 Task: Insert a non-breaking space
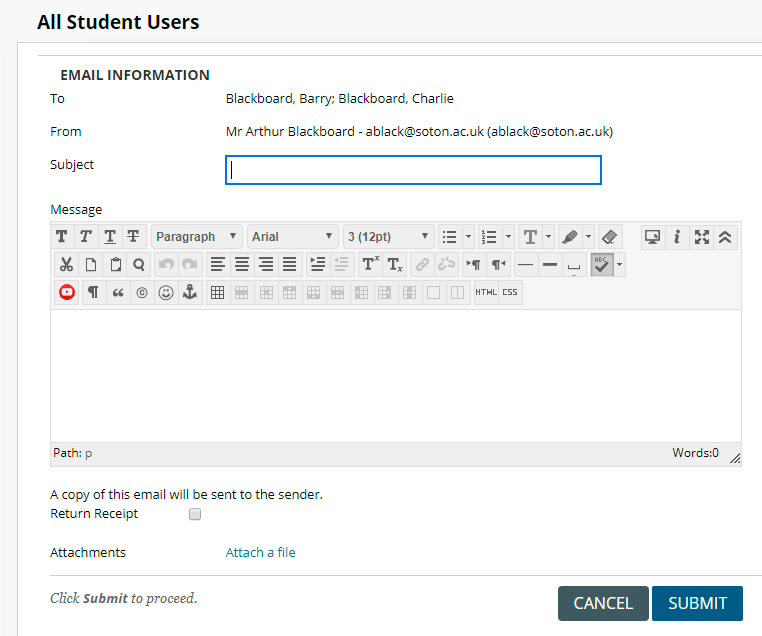coord(574,264)
